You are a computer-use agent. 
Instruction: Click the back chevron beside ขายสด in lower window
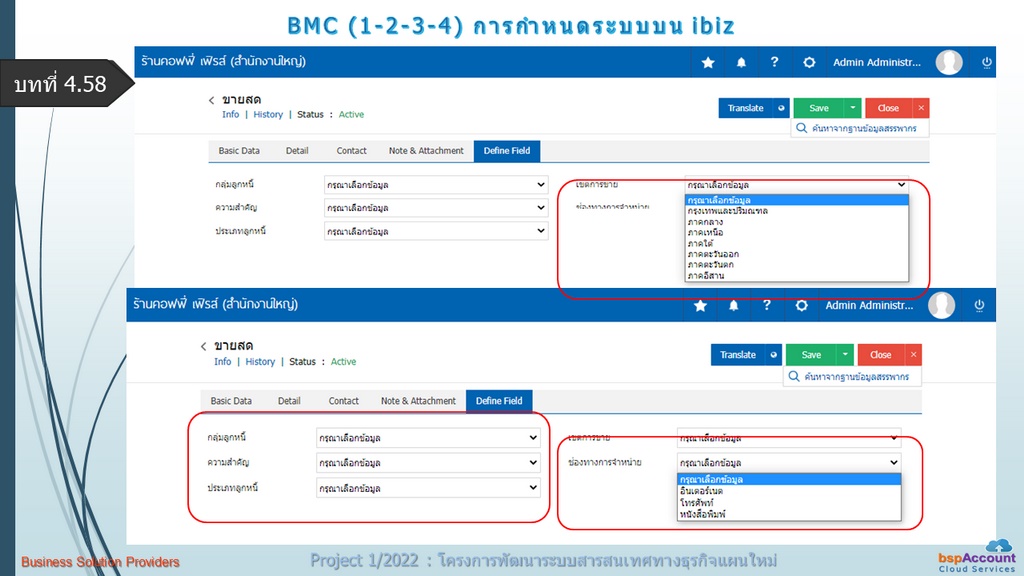(x=204, y=347)
